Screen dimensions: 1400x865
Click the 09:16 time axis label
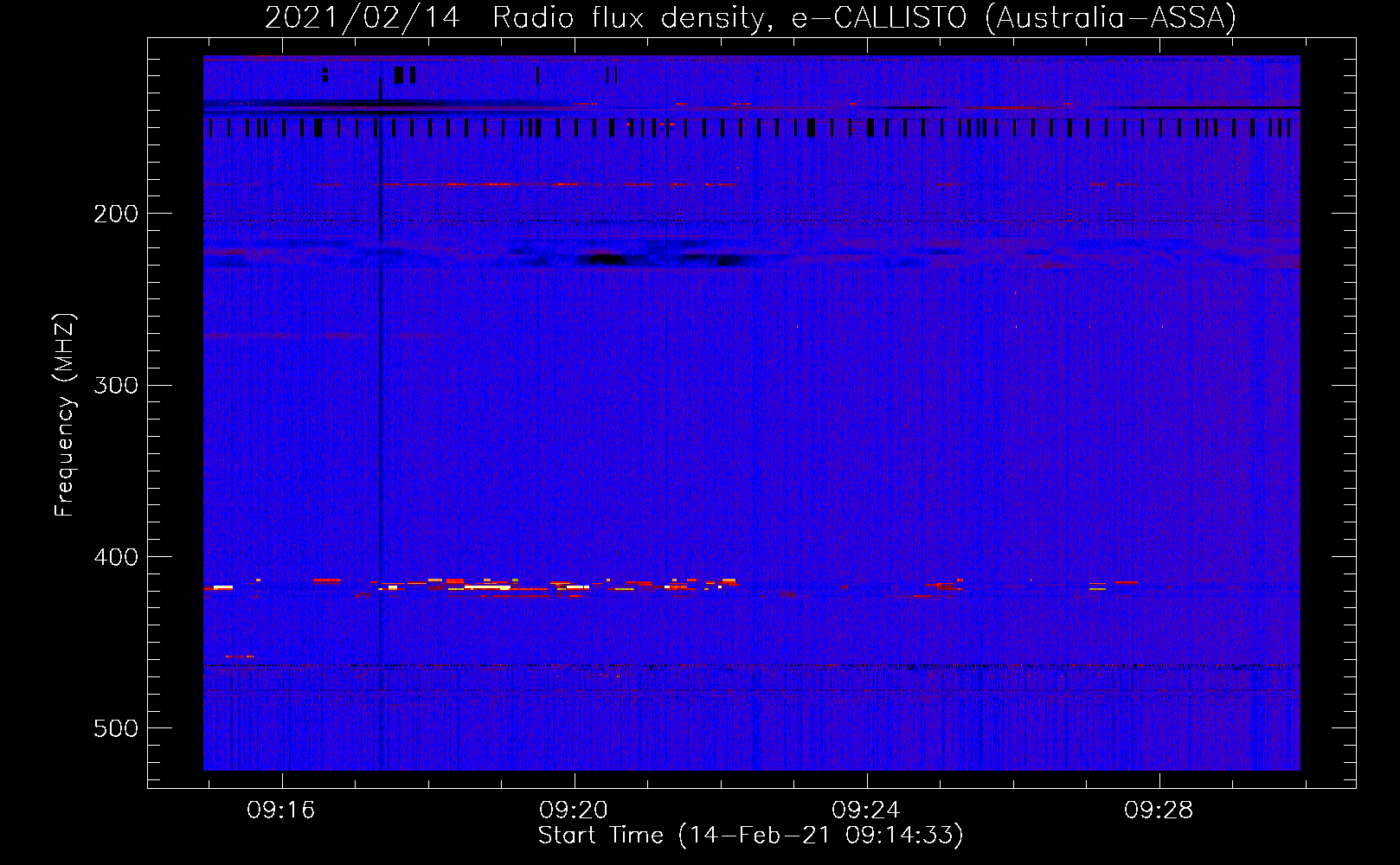click(281, 811)
